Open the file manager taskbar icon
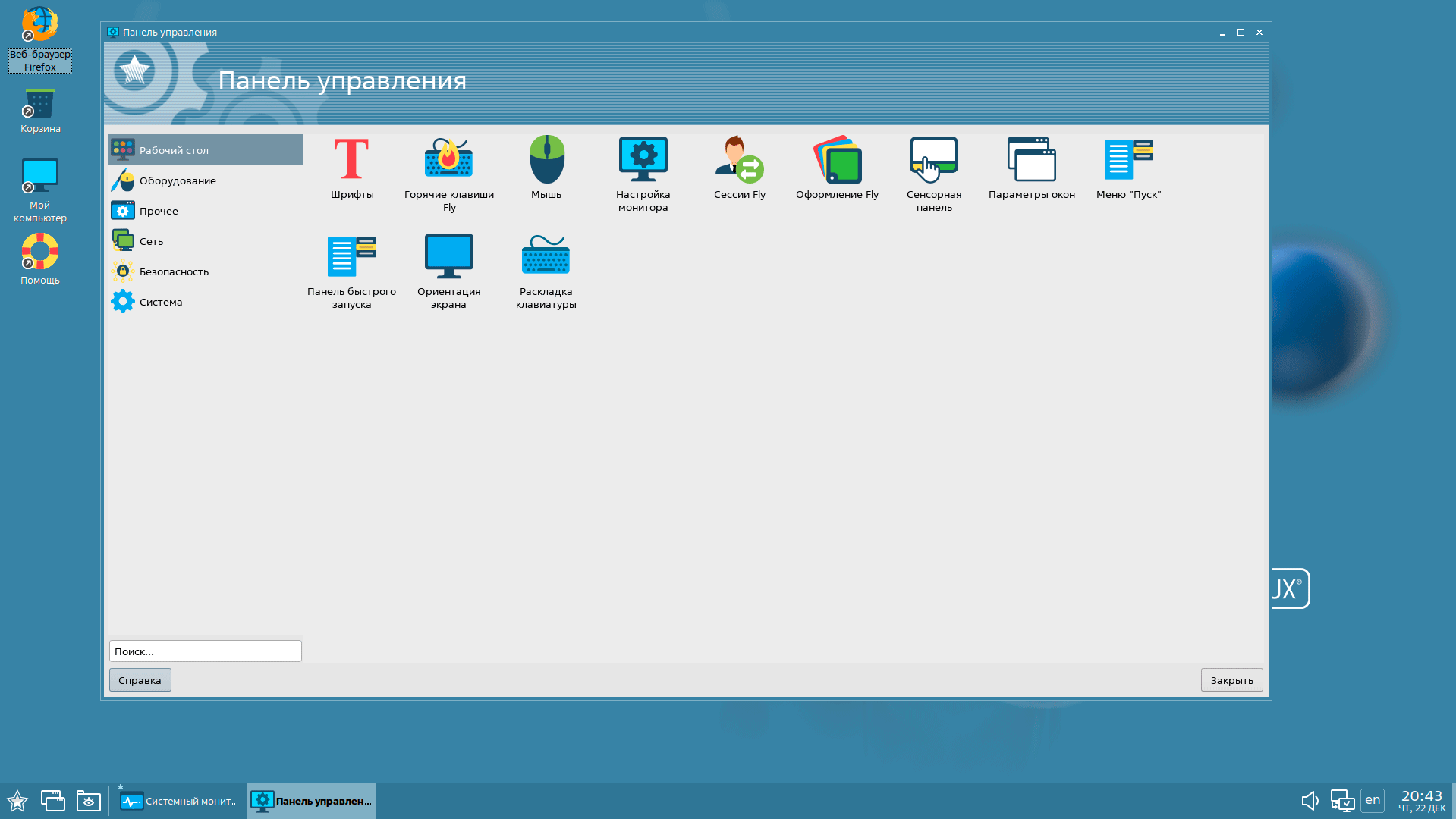Viewport: 1456px width, 819px height. point(88,801)
